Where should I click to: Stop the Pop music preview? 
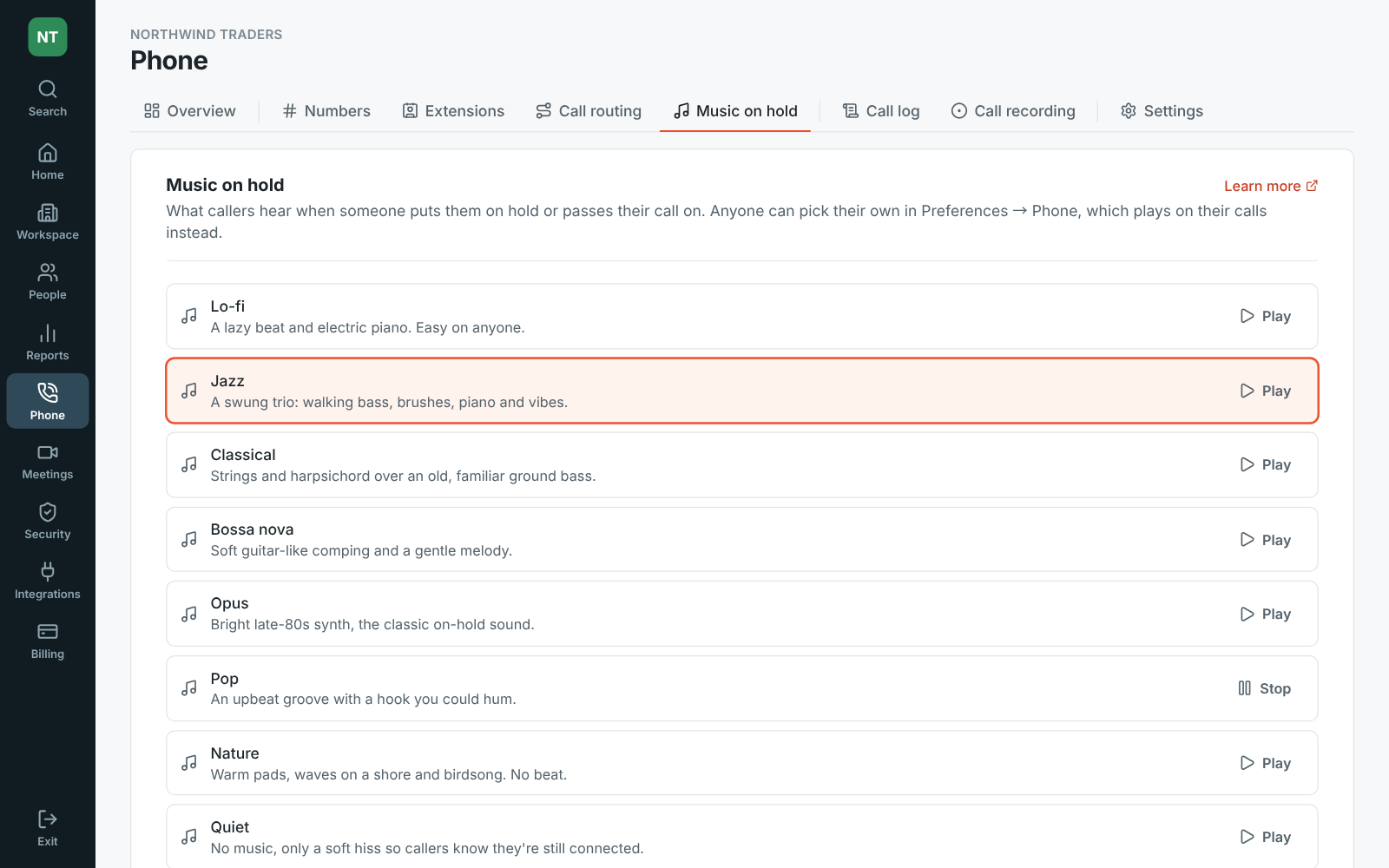(1265, 688)
